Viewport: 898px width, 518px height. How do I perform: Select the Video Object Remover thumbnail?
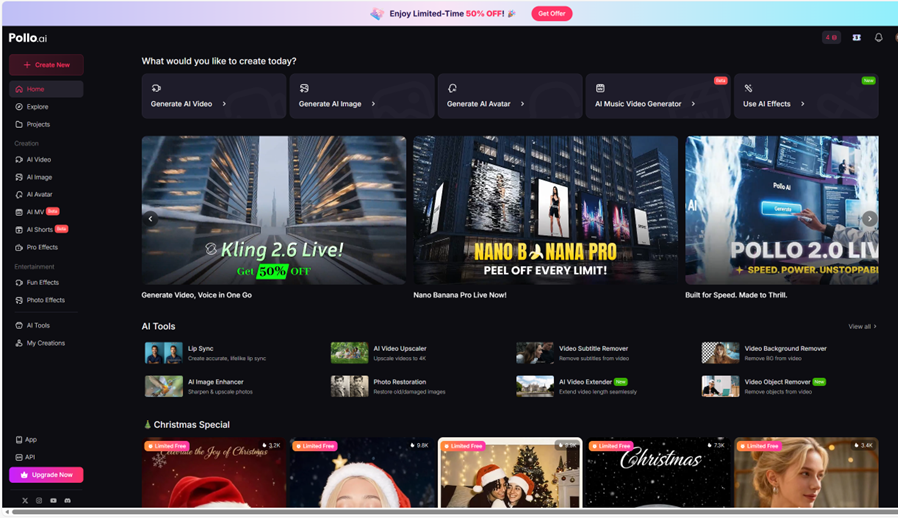coord(720,386)
